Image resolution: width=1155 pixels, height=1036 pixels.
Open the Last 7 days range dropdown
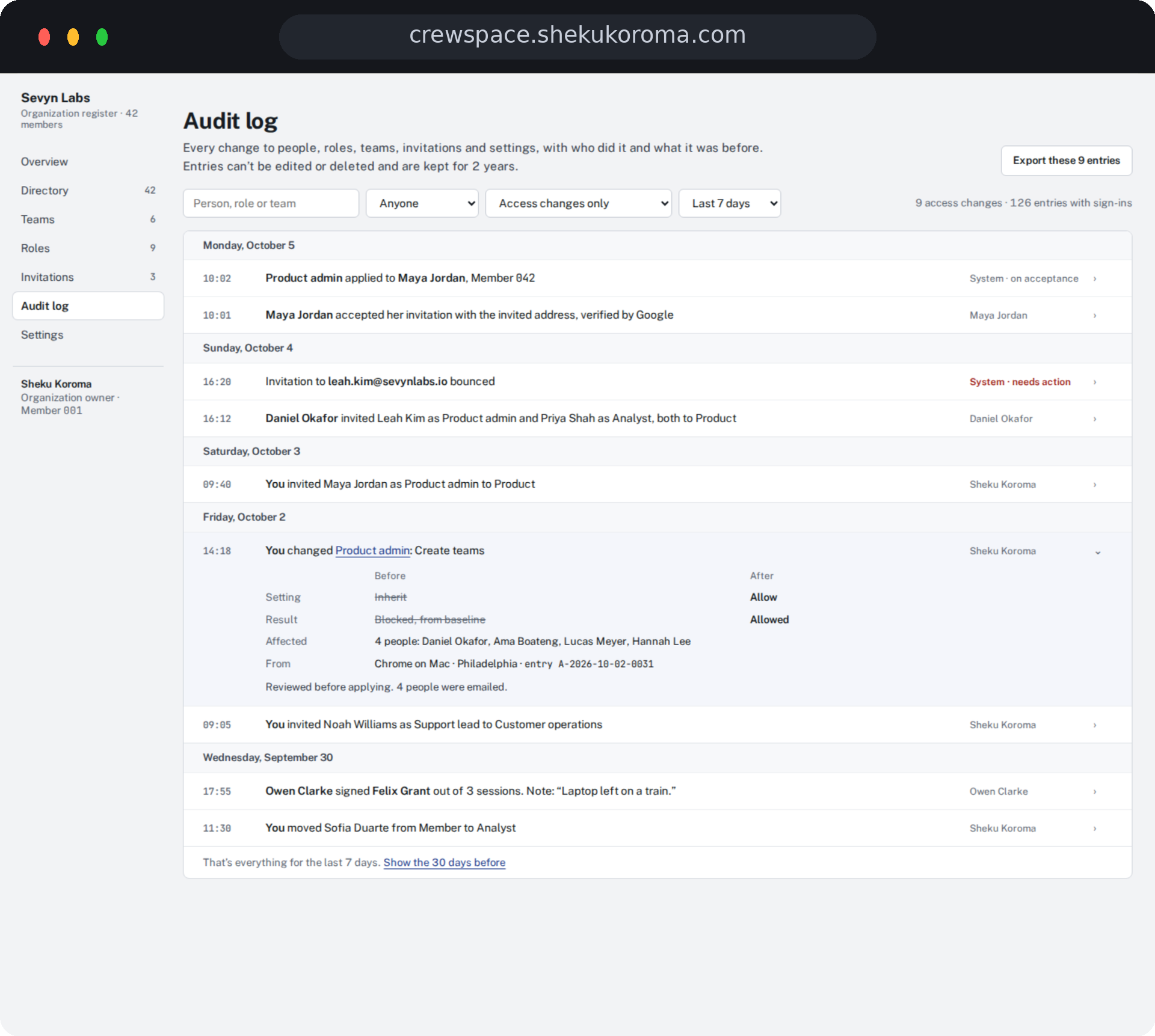pos(730,203)
